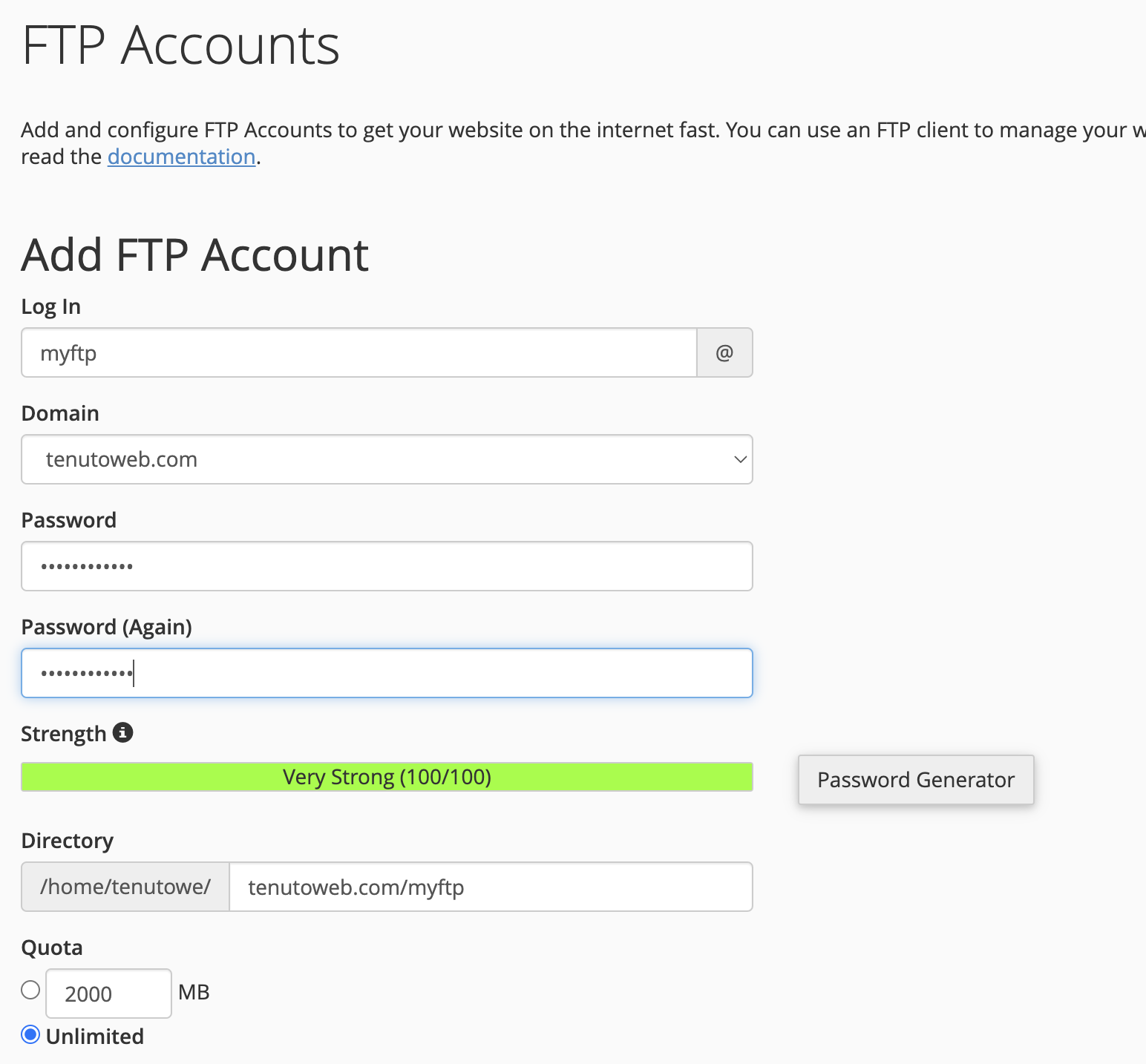This screenshot has height=1064, width=1146.
Task: Open the documentation link
Action: (181, 157)
